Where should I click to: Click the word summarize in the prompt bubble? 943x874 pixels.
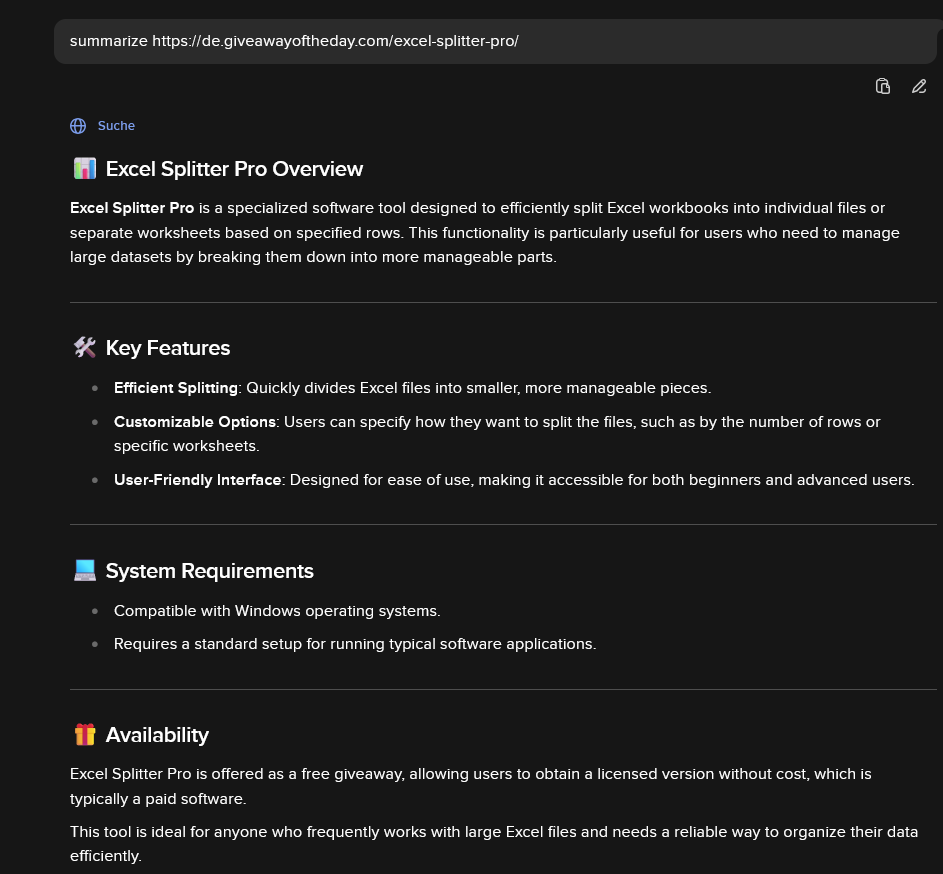pos(108,41)
